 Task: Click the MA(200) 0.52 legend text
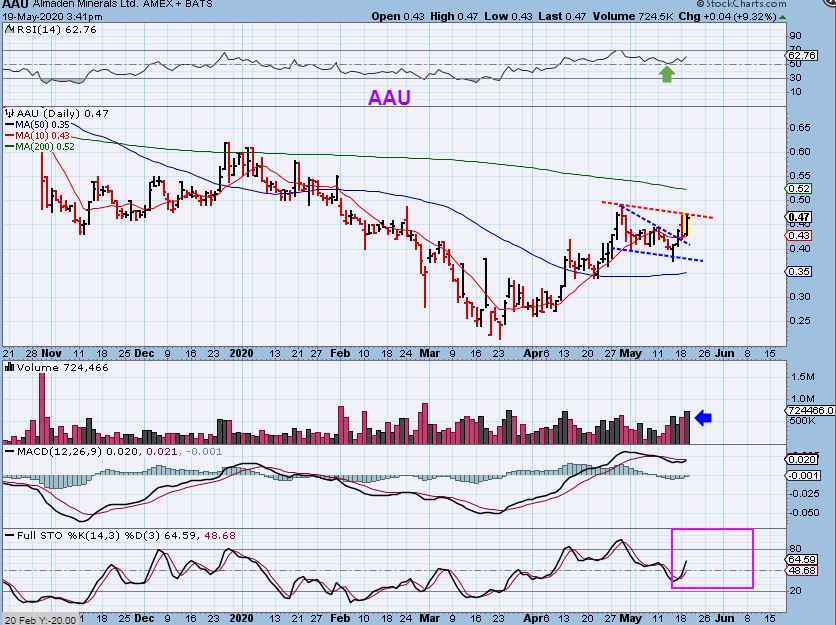click(x=45, y=147)
